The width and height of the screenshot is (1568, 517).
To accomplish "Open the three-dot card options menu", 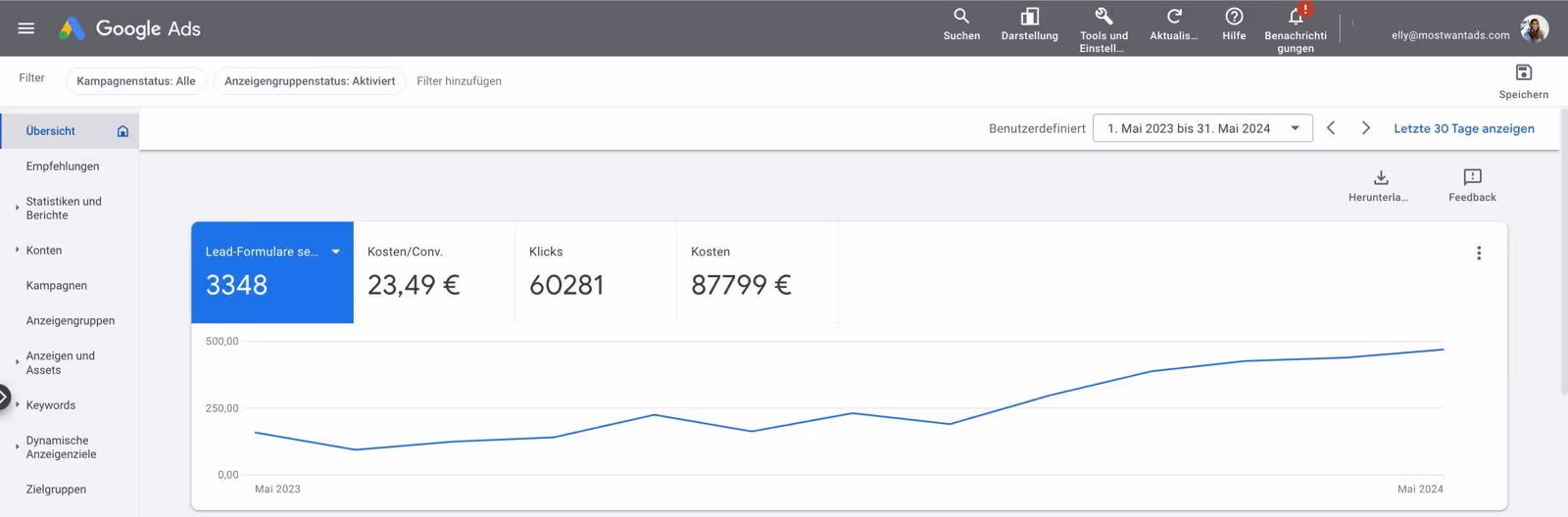I will [x=1479, y=253].
